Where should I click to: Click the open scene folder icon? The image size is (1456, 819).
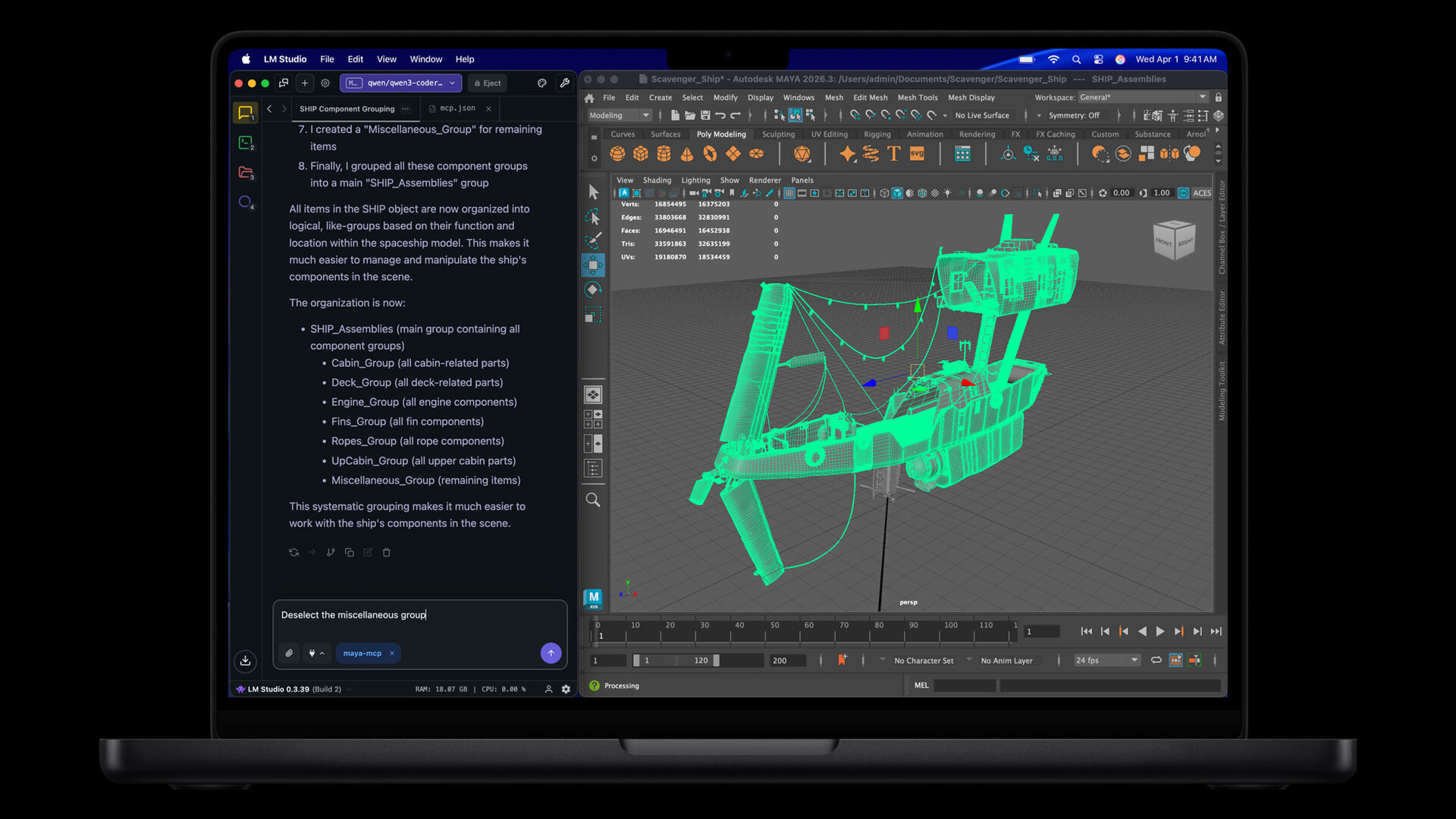(x=690, y=115)
